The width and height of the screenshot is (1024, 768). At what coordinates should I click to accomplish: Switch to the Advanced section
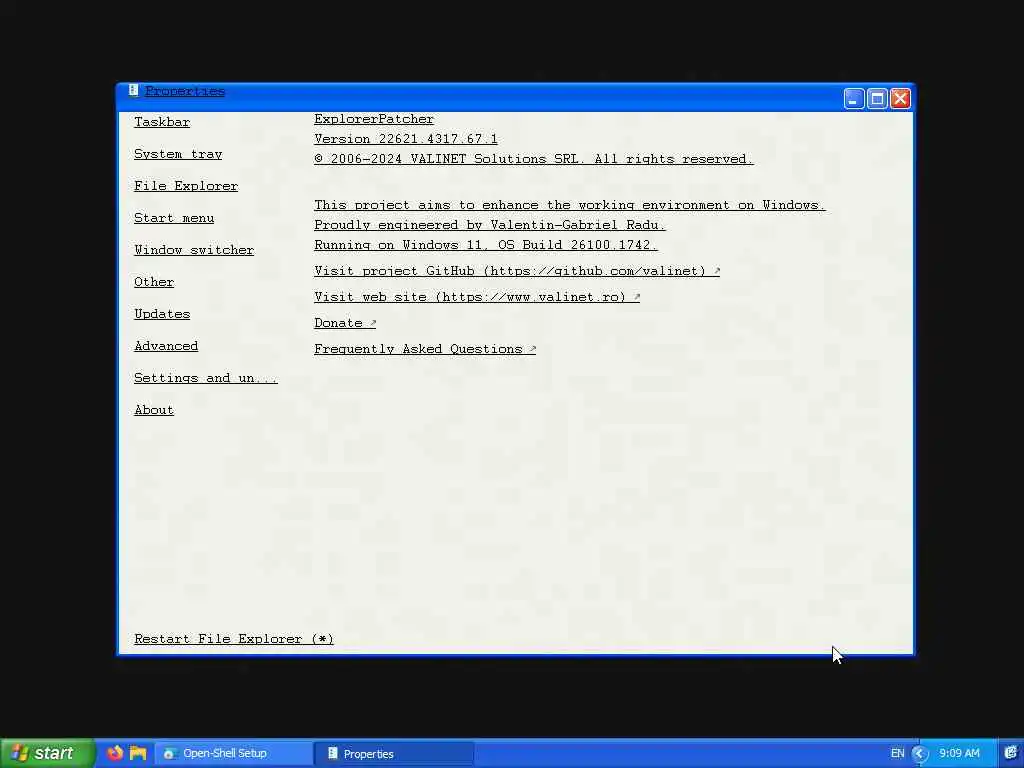click(x=166, y=346)
